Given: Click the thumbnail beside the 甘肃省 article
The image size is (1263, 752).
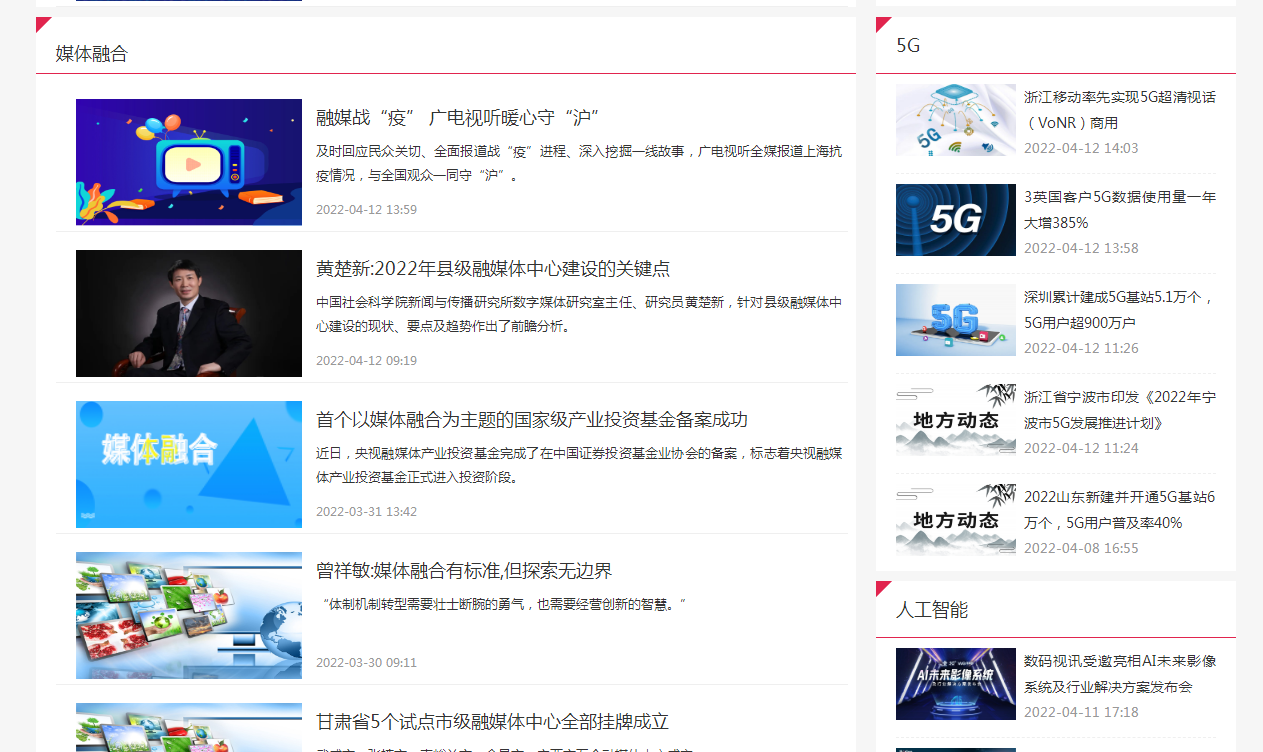Looking at the screenshot, I should click(x=189, y=727).
